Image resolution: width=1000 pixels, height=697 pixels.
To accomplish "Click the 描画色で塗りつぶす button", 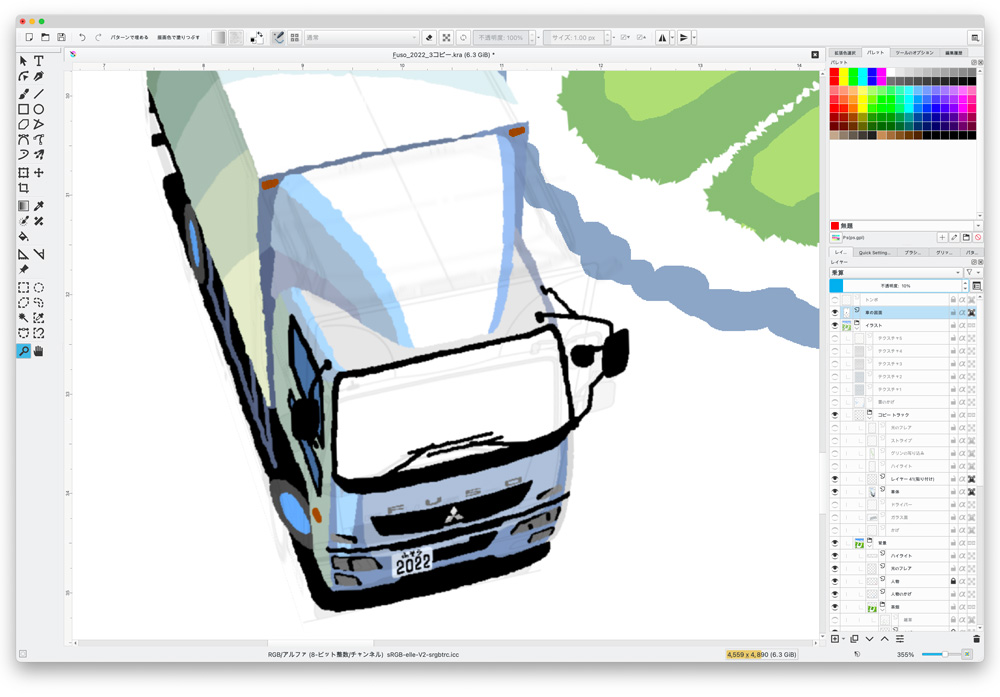I will 179,38.
